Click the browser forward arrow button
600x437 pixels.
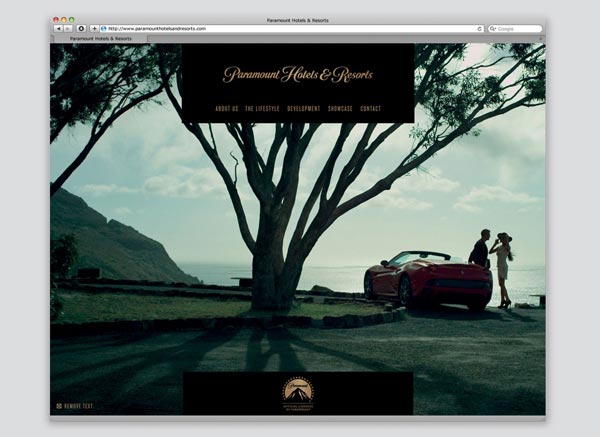pos(68,29)
